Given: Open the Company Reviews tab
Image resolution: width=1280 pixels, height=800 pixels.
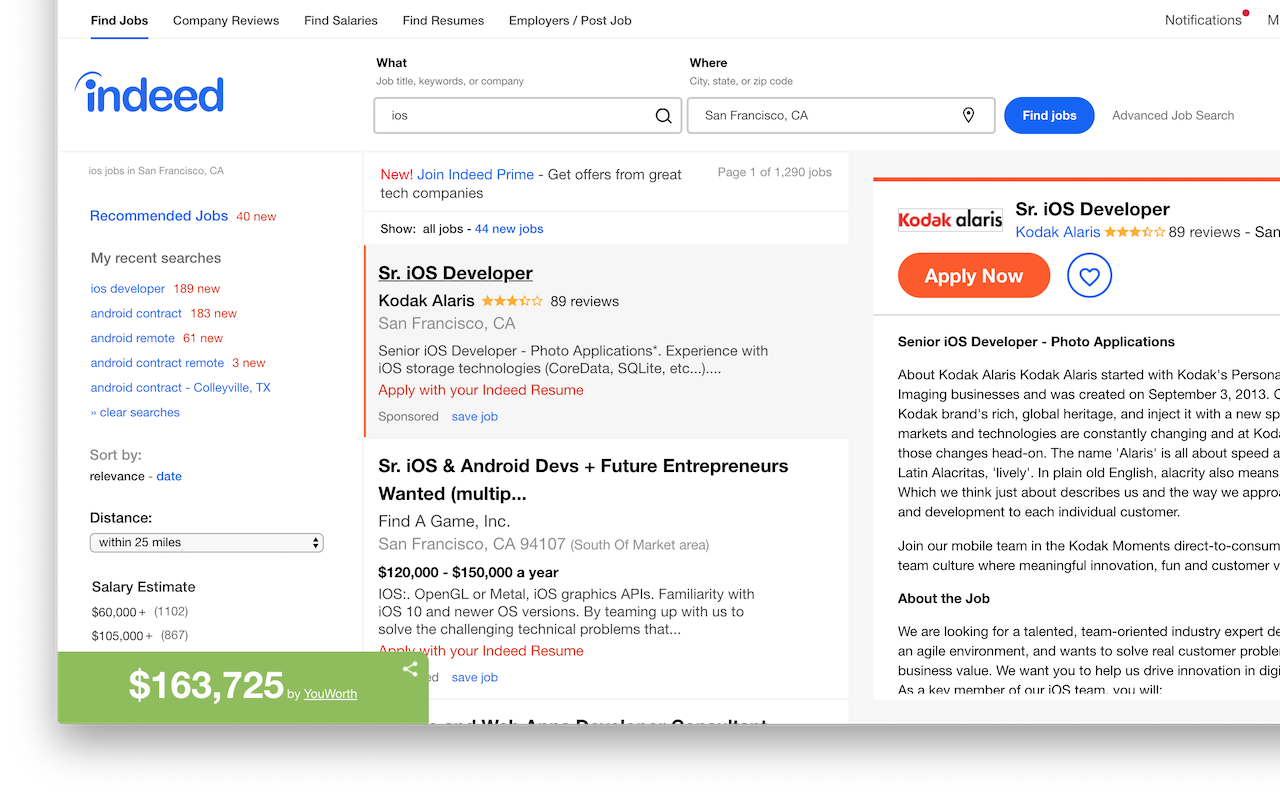Looking at the screenshot, I should pos(225,20).
